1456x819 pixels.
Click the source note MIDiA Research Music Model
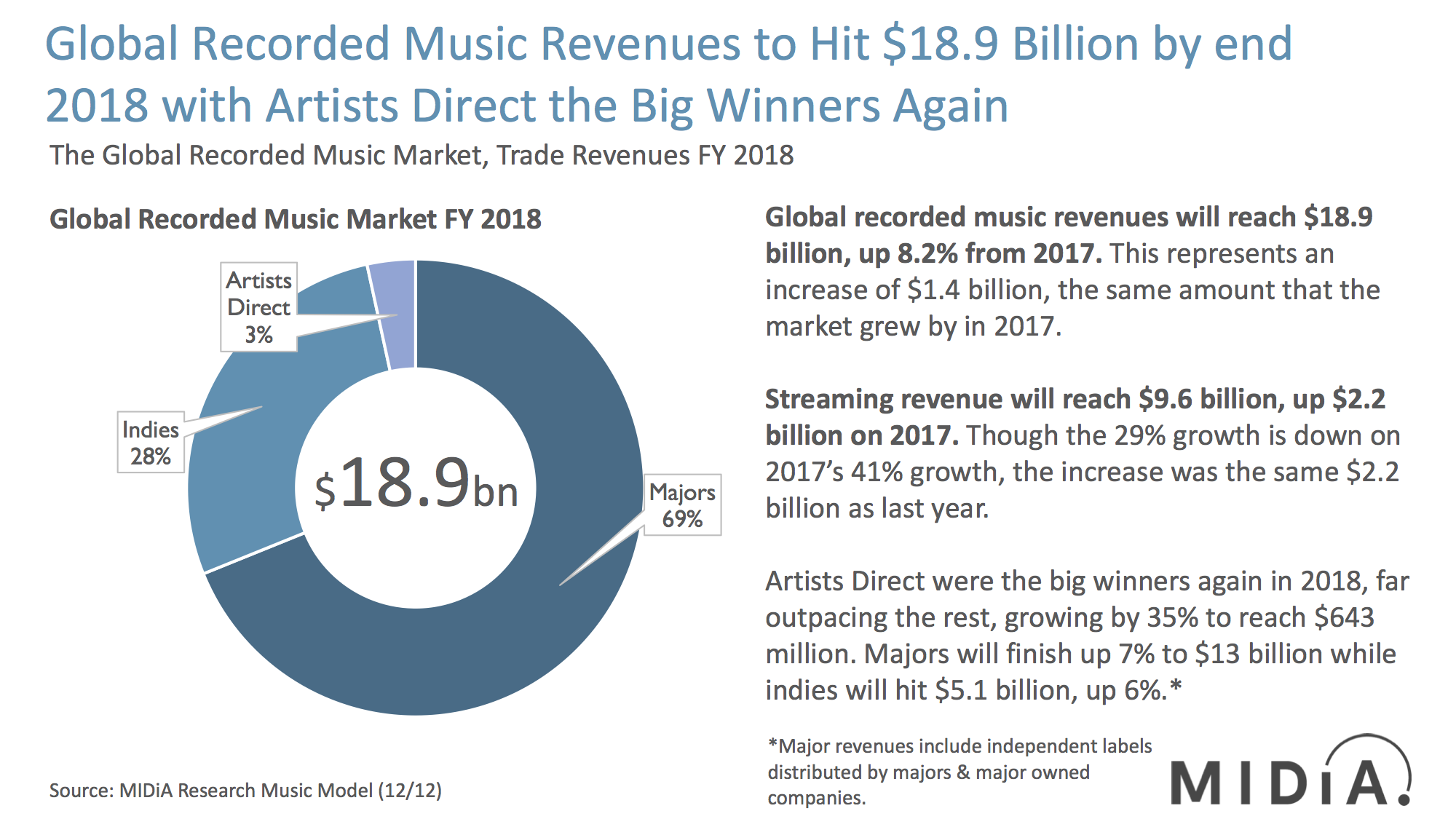coord(245,790)
